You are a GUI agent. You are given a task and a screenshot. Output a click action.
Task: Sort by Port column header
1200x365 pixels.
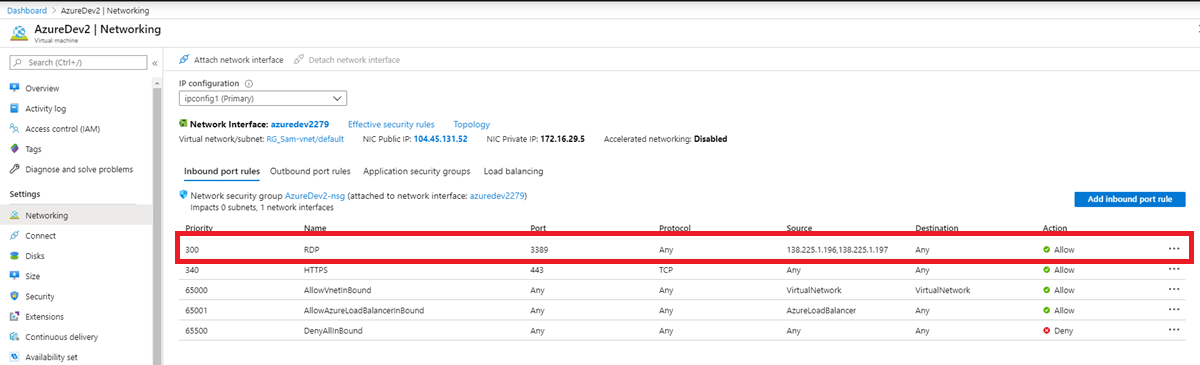pyautogui.click(x=539, y=228)
